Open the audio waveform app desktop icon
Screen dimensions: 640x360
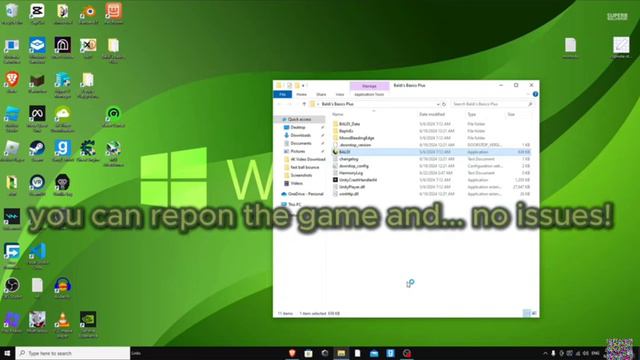pos(12,219)
